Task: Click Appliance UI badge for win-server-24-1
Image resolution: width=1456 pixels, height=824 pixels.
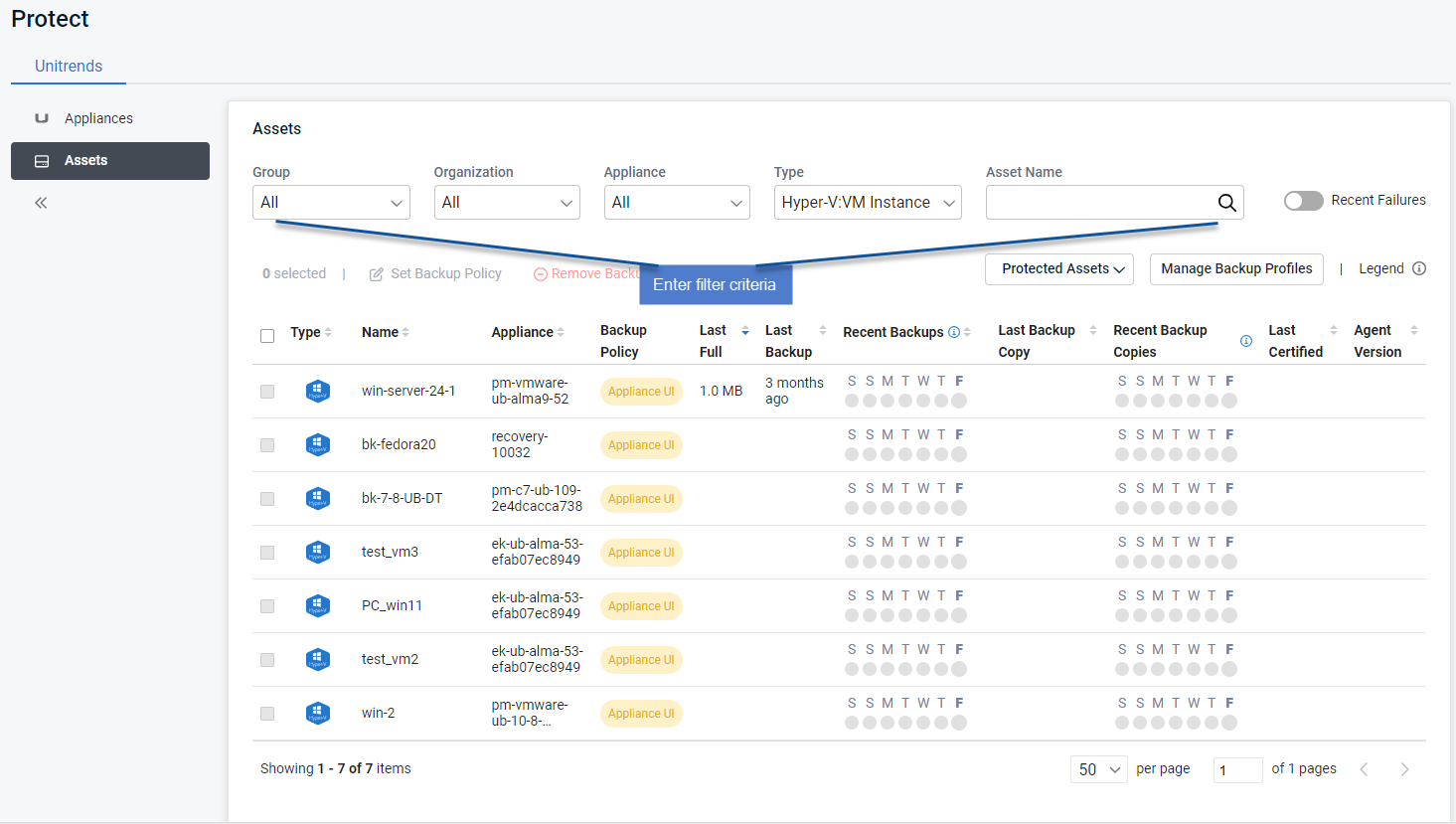Action: click(x=641, y=392)
